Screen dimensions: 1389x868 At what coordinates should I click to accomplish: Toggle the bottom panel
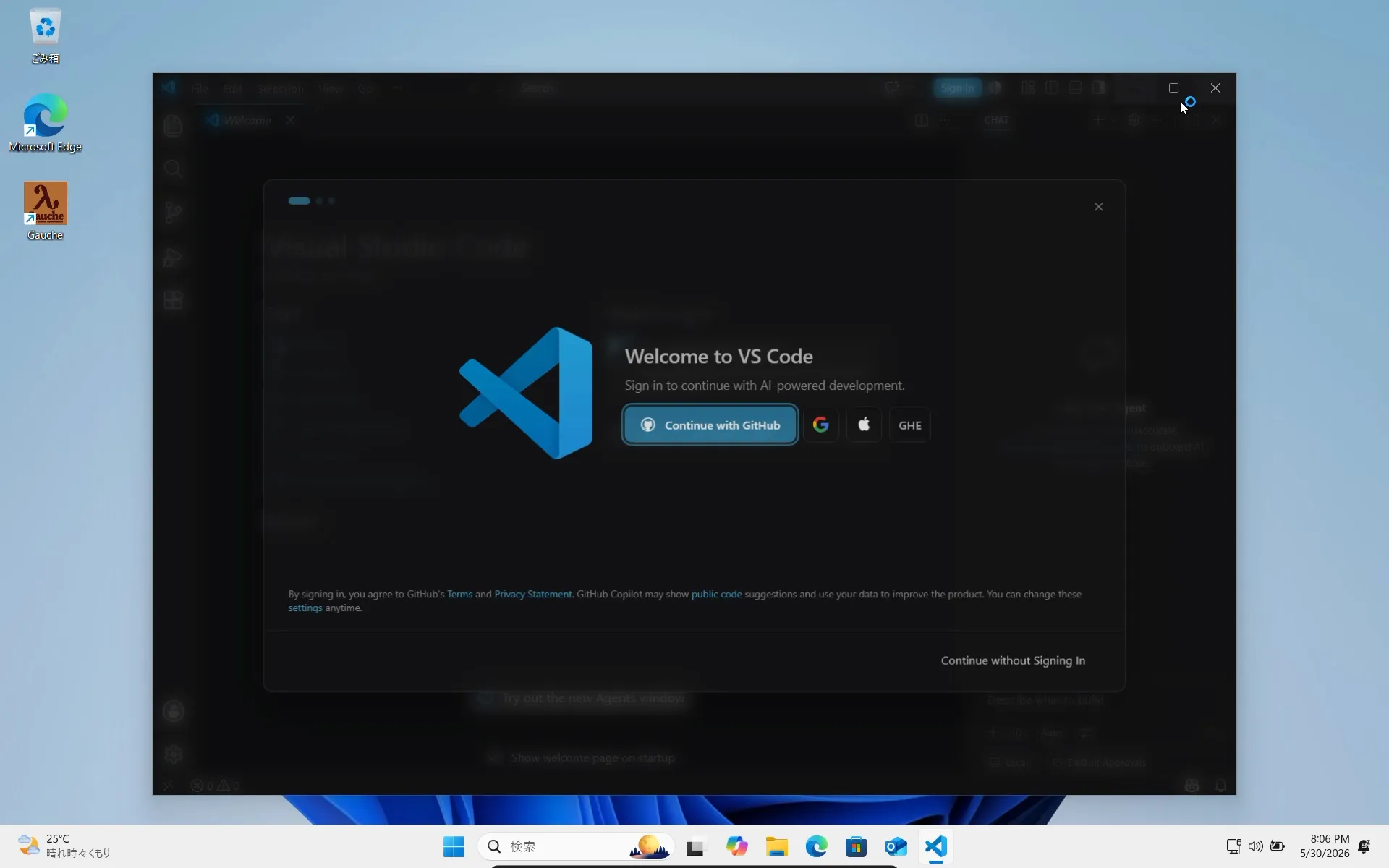point(1076,88)
